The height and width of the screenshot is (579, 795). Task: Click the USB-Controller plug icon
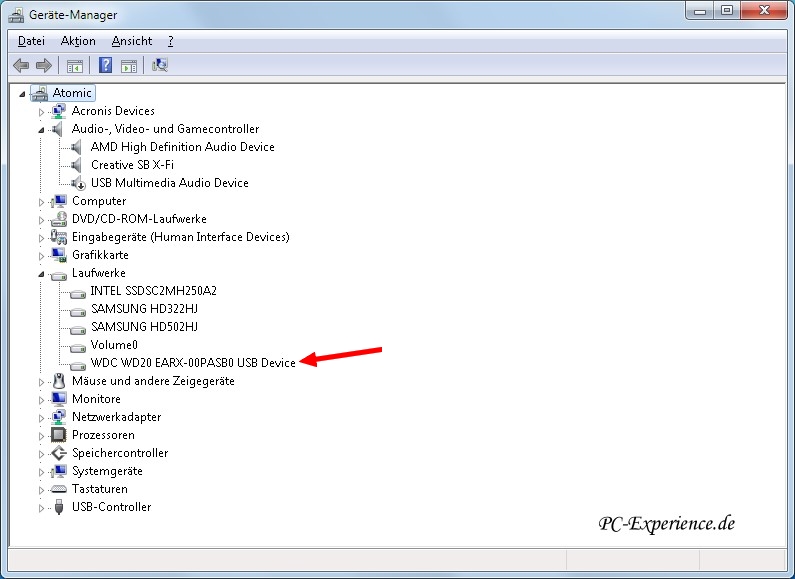pos(59,507)
